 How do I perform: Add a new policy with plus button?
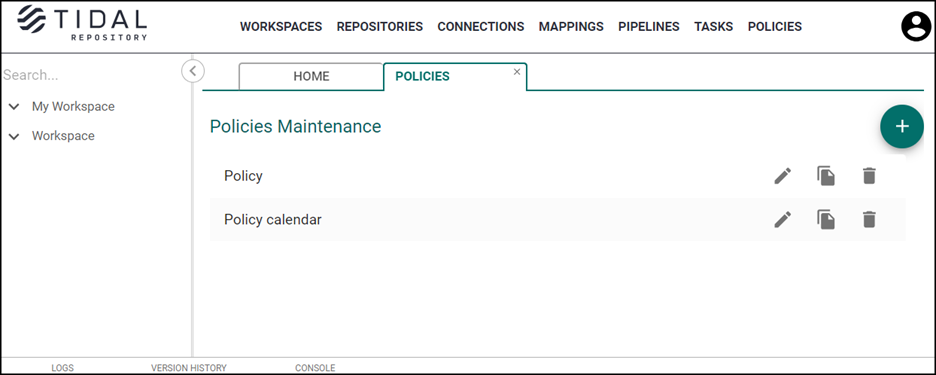(902, 126)
